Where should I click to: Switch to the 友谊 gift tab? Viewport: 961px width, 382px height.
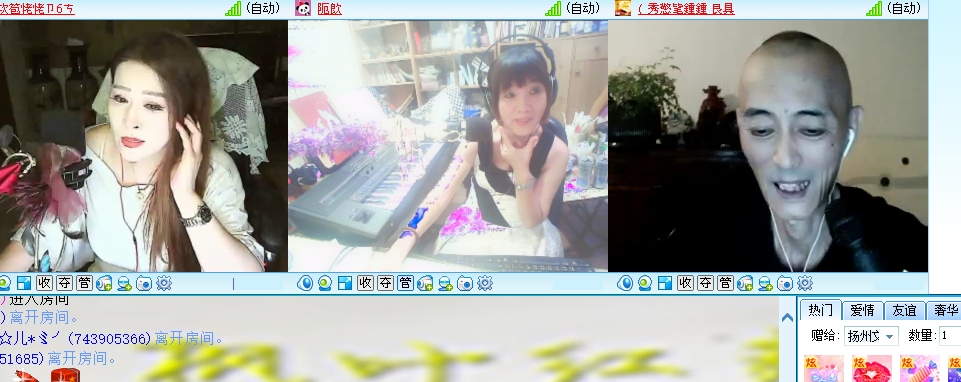click(x=903, y=310)
